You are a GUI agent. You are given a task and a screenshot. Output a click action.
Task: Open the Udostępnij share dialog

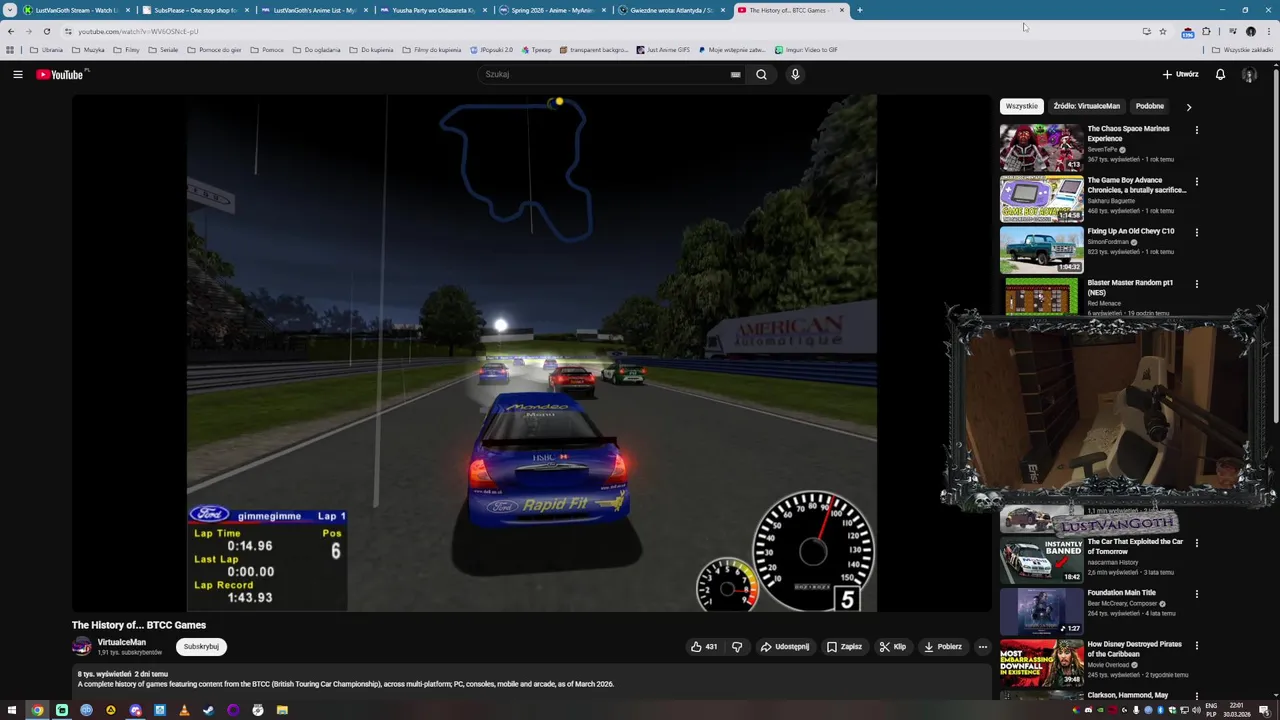click(785, 647)
